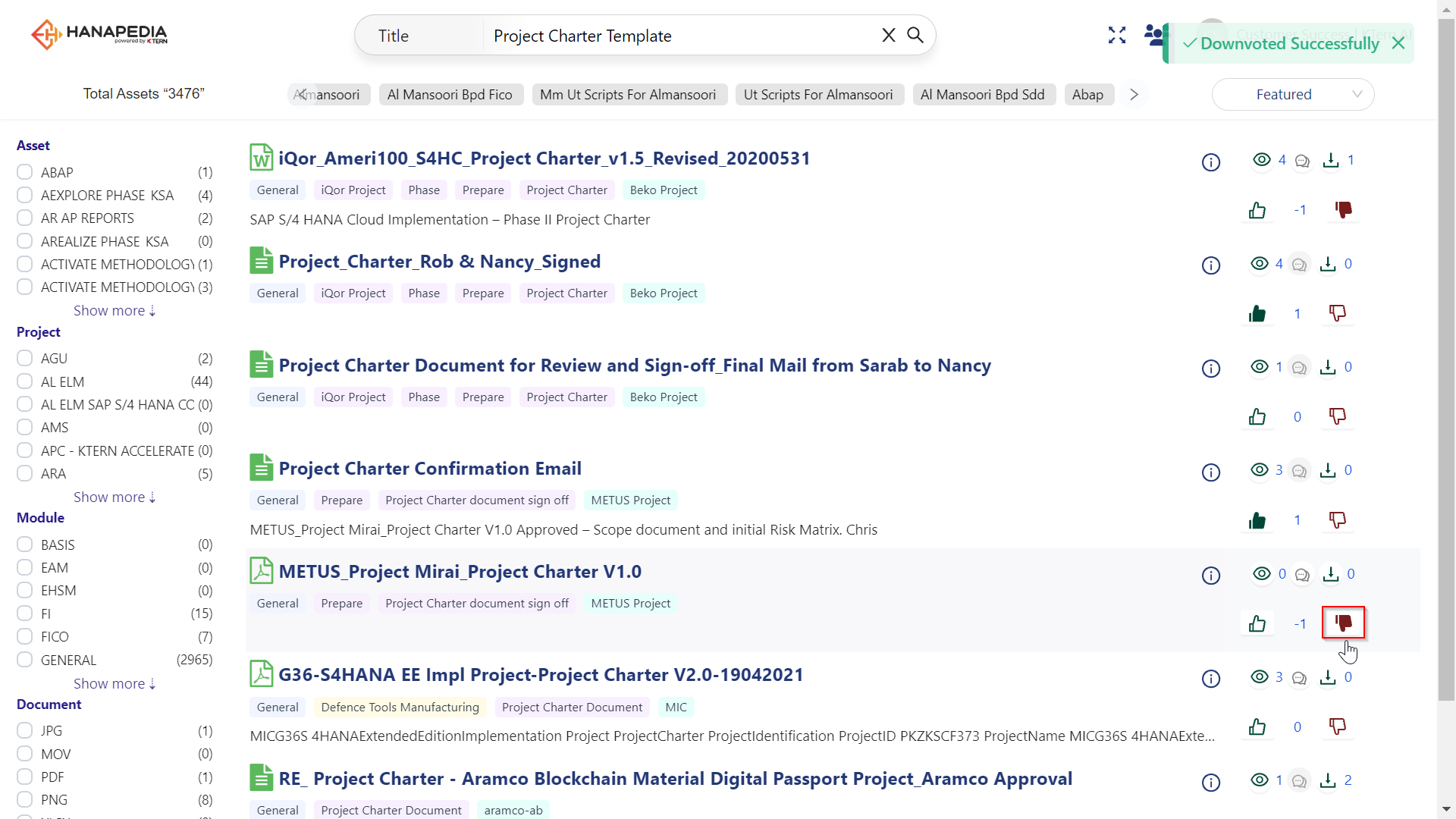Screen dimensions: 1456x819
Task: Upvote METUS_Project Mirai_Project Charter V1.0
Action: pyautogui.click(x=1257, y=623)
